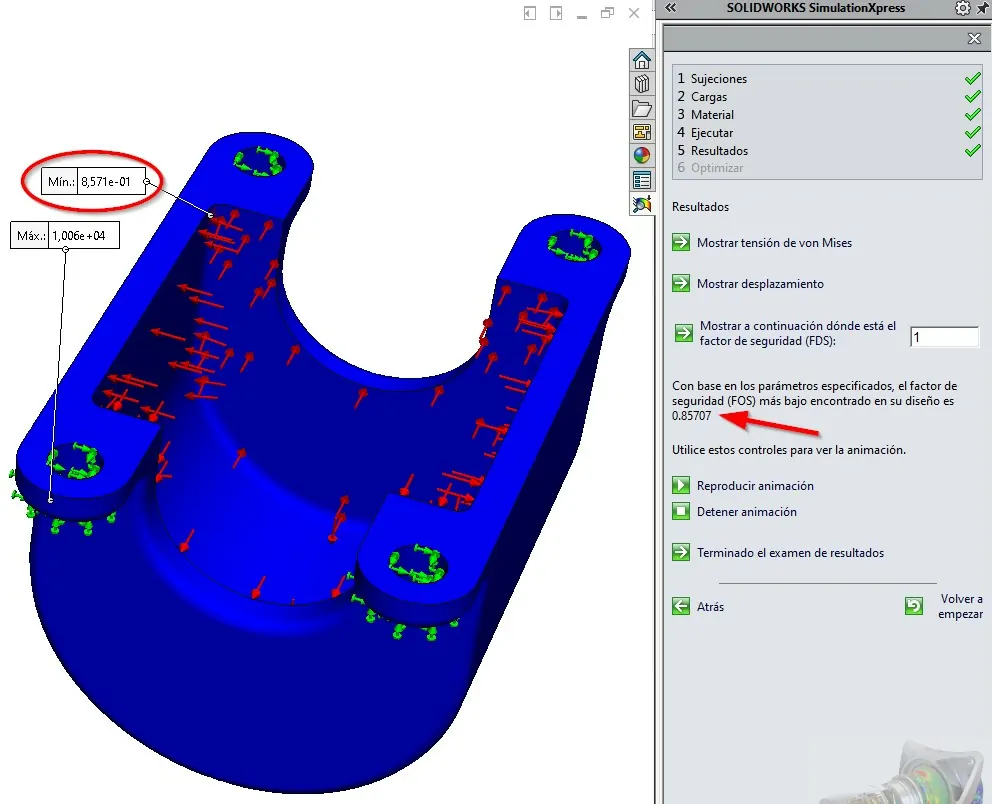Stop the animation with Detener animación

(x=734, y=511)
